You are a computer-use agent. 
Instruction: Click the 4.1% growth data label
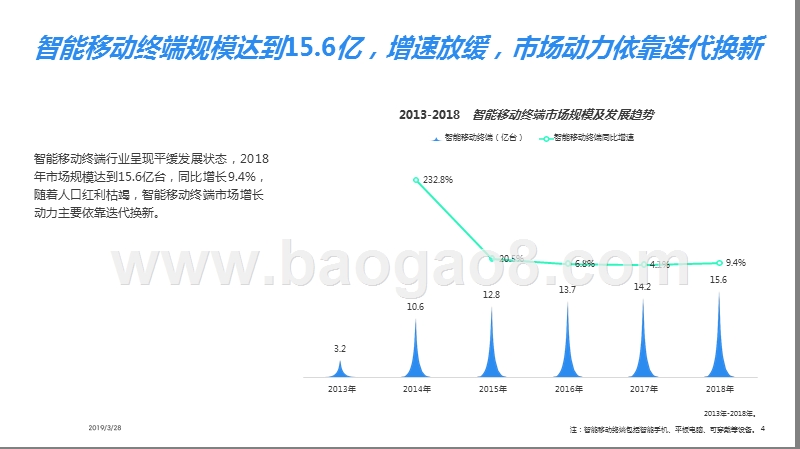point(660,265)
